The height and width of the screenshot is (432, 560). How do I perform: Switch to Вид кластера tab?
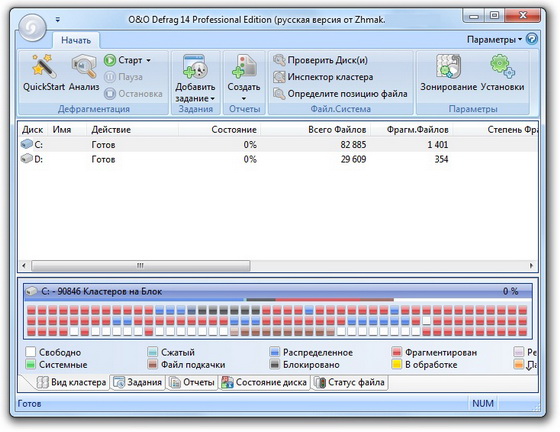pyautogui.click(x=71, y=382)
